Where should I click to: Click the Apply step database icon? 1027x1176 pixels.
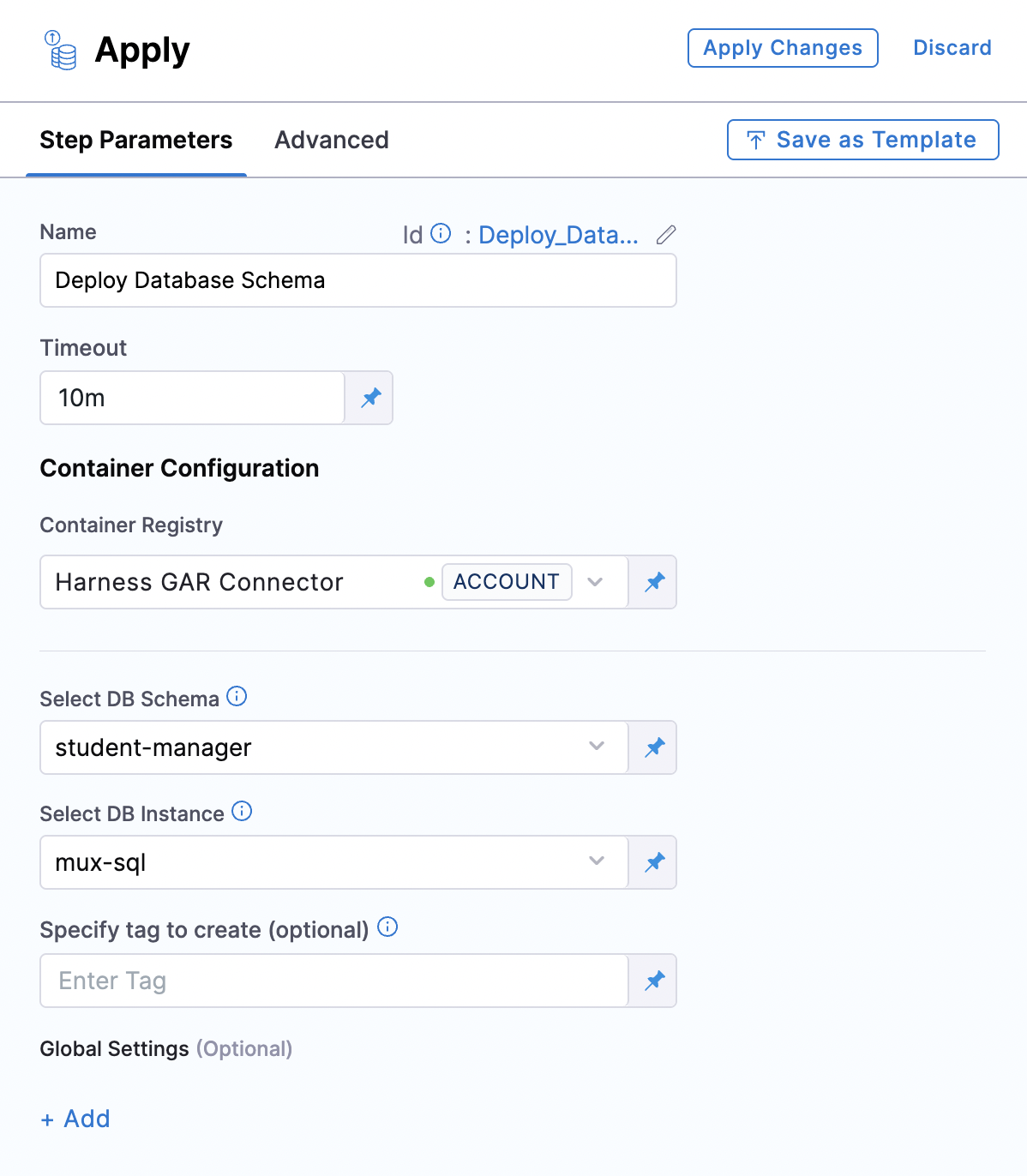59,51
